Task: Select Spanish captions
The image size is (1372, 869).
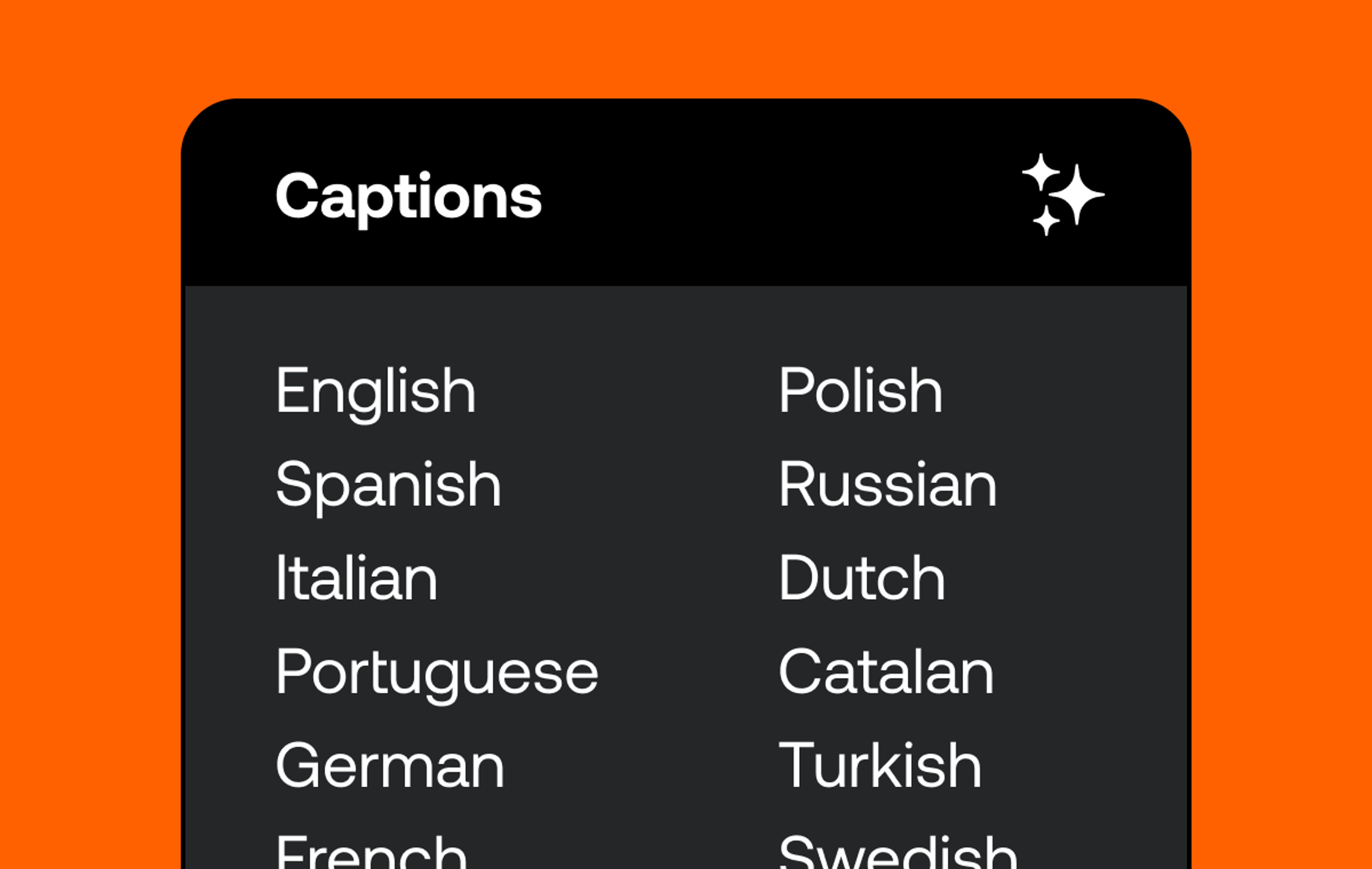Action: [389, 485]
